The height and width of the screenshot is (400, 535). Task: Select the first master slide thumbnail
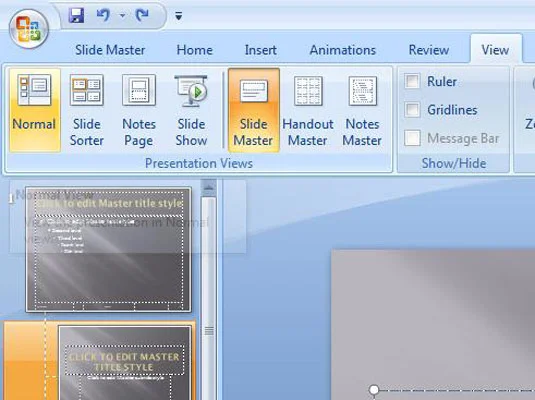pos(109,249)
